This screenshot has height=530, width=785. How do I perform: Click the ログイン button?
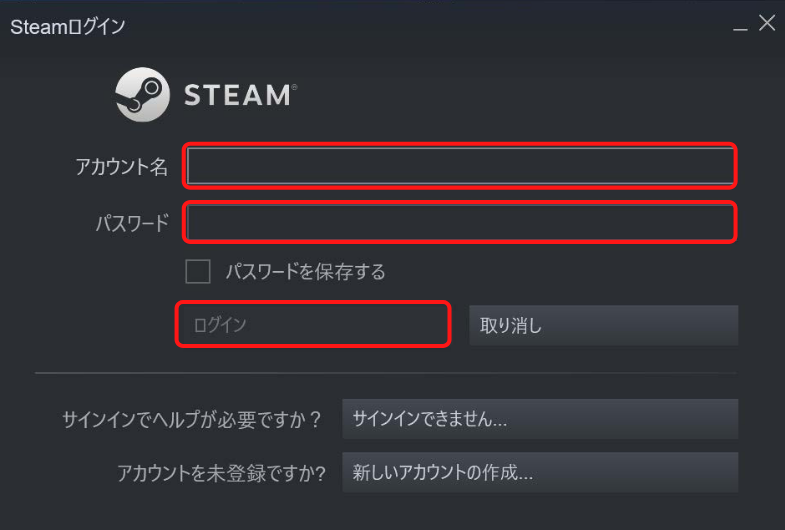tap(313, 324)
